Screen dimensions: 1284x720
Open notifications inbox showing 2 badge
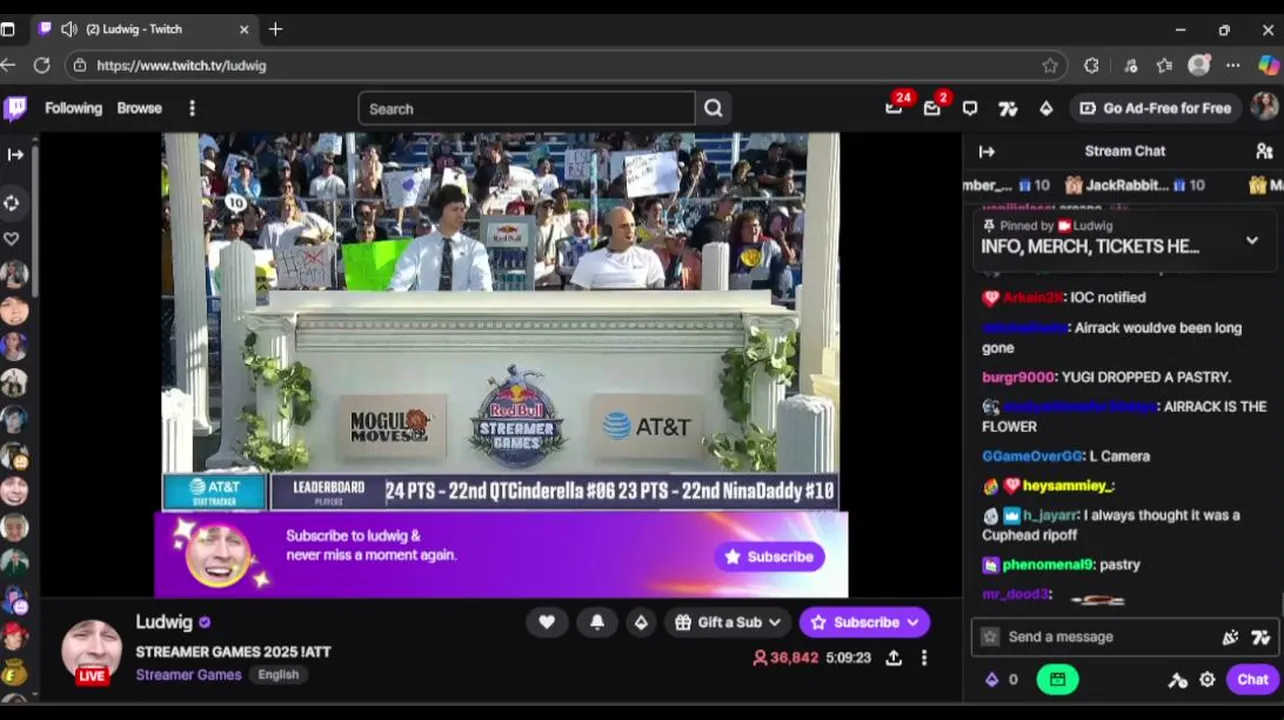coord(932,108)
